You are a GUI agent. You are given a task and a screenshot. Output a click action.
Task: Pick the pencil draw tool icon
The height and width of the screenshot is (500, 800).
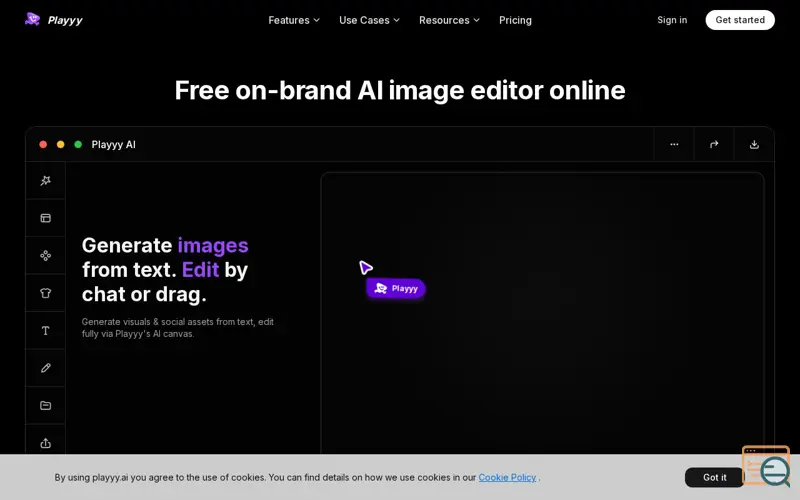click(45, 368)
